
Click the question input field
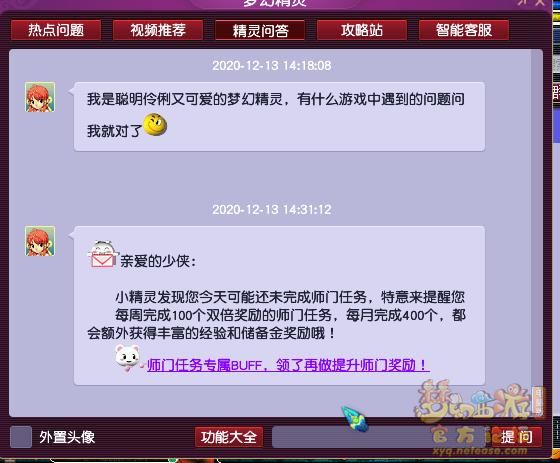[379, 437]
